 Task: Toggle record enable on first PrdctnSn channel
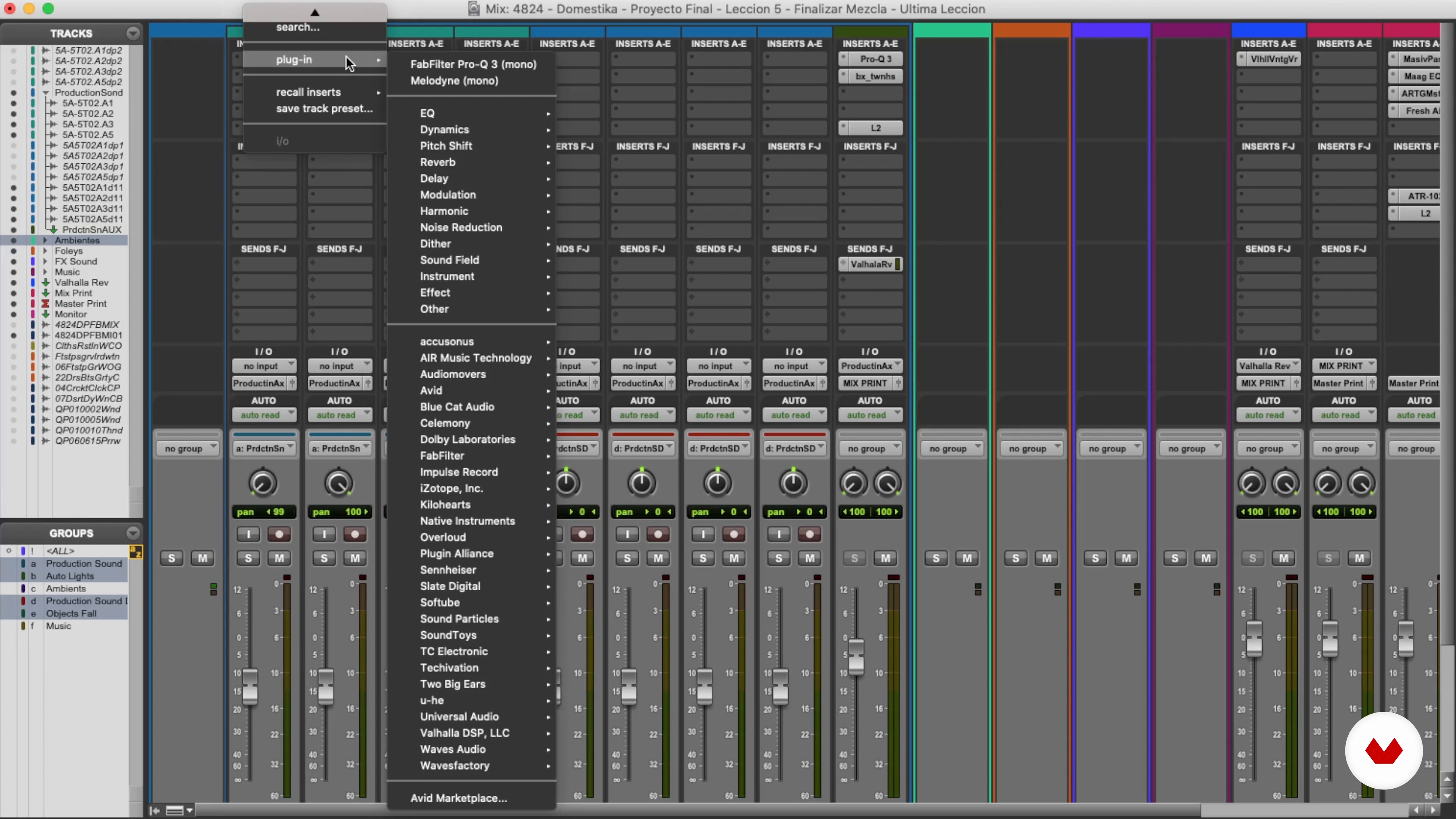coord(279,534)
